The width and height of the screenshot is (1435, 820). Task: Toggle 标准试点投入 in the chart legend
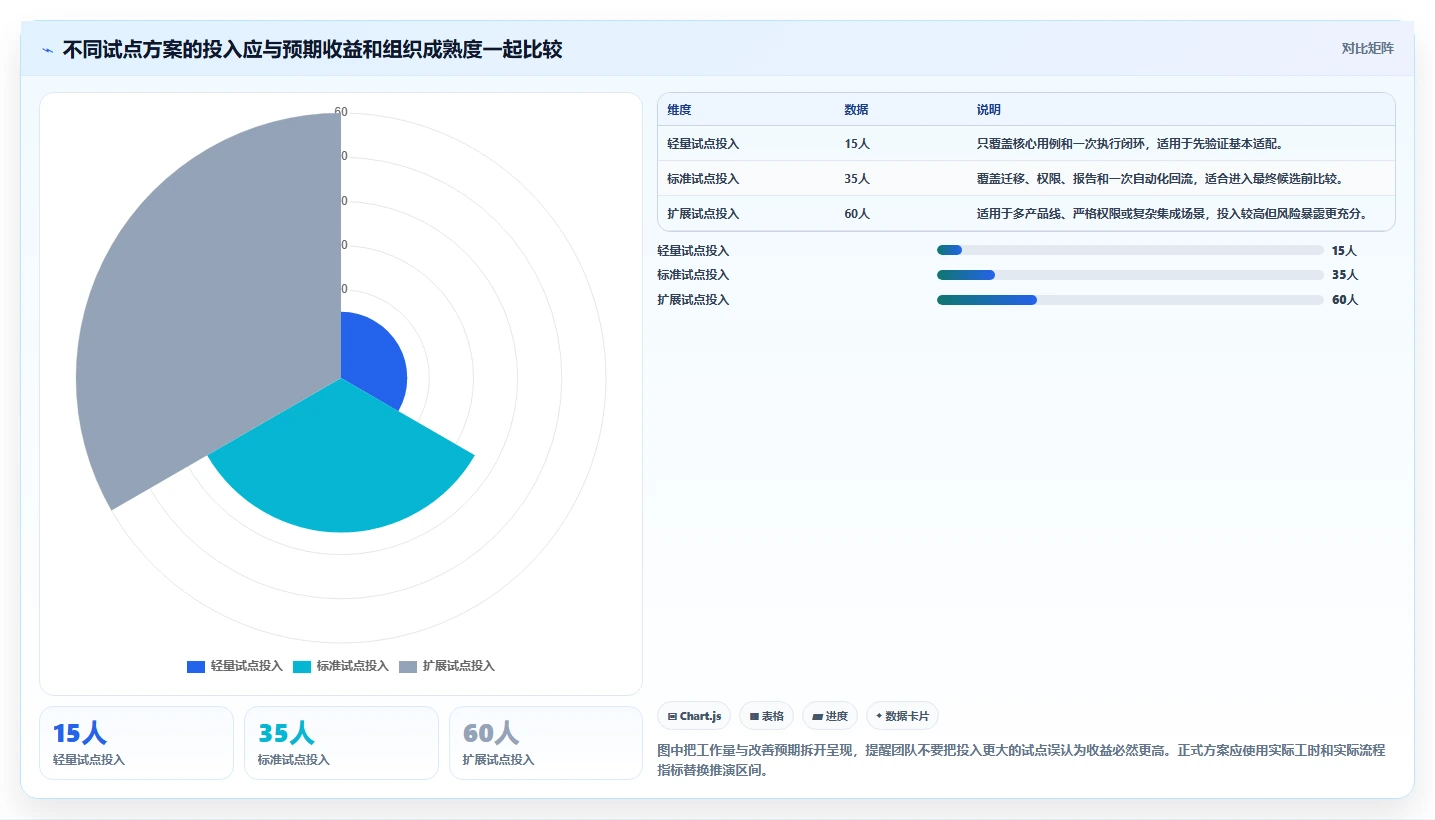coord(341,666)
